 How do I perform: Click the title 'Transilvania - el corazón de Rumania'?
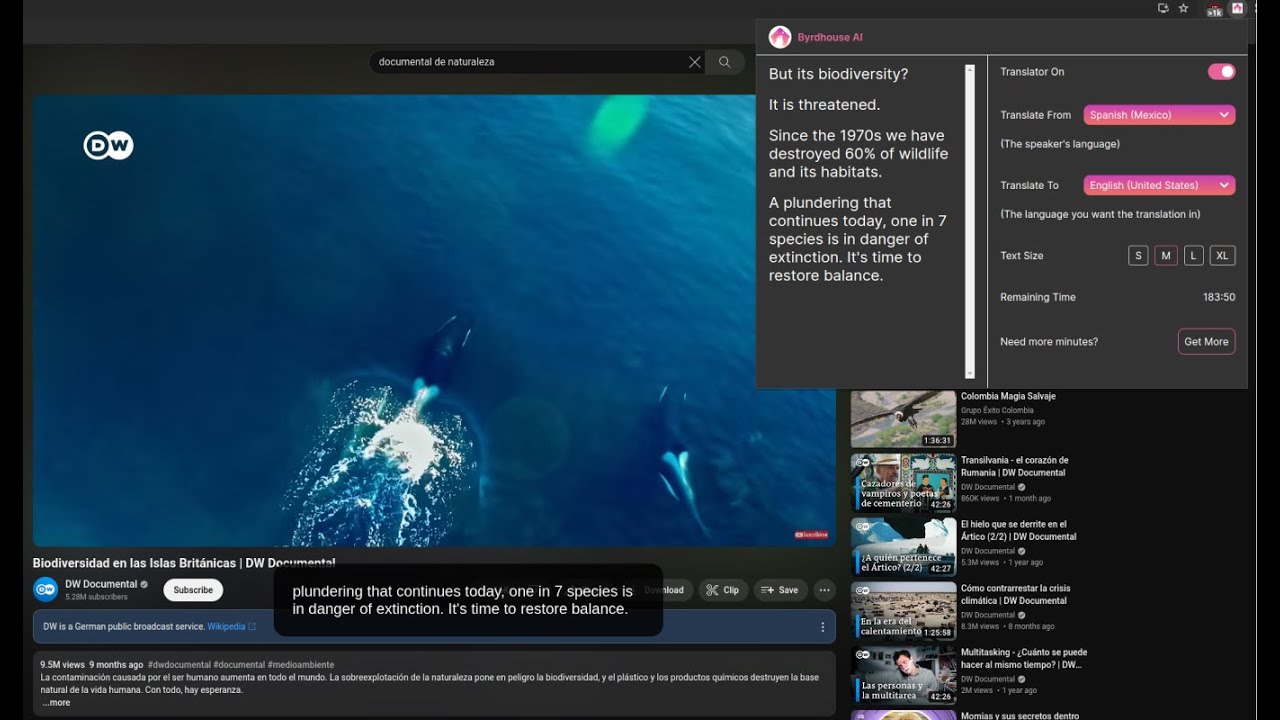1014,467
